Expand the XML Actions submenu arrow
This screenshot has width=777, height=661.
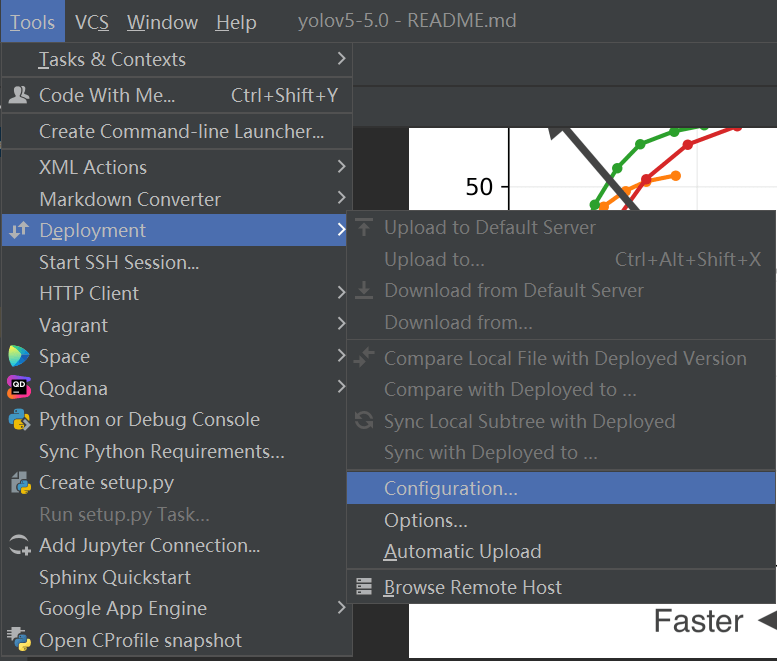click(341, 166)
